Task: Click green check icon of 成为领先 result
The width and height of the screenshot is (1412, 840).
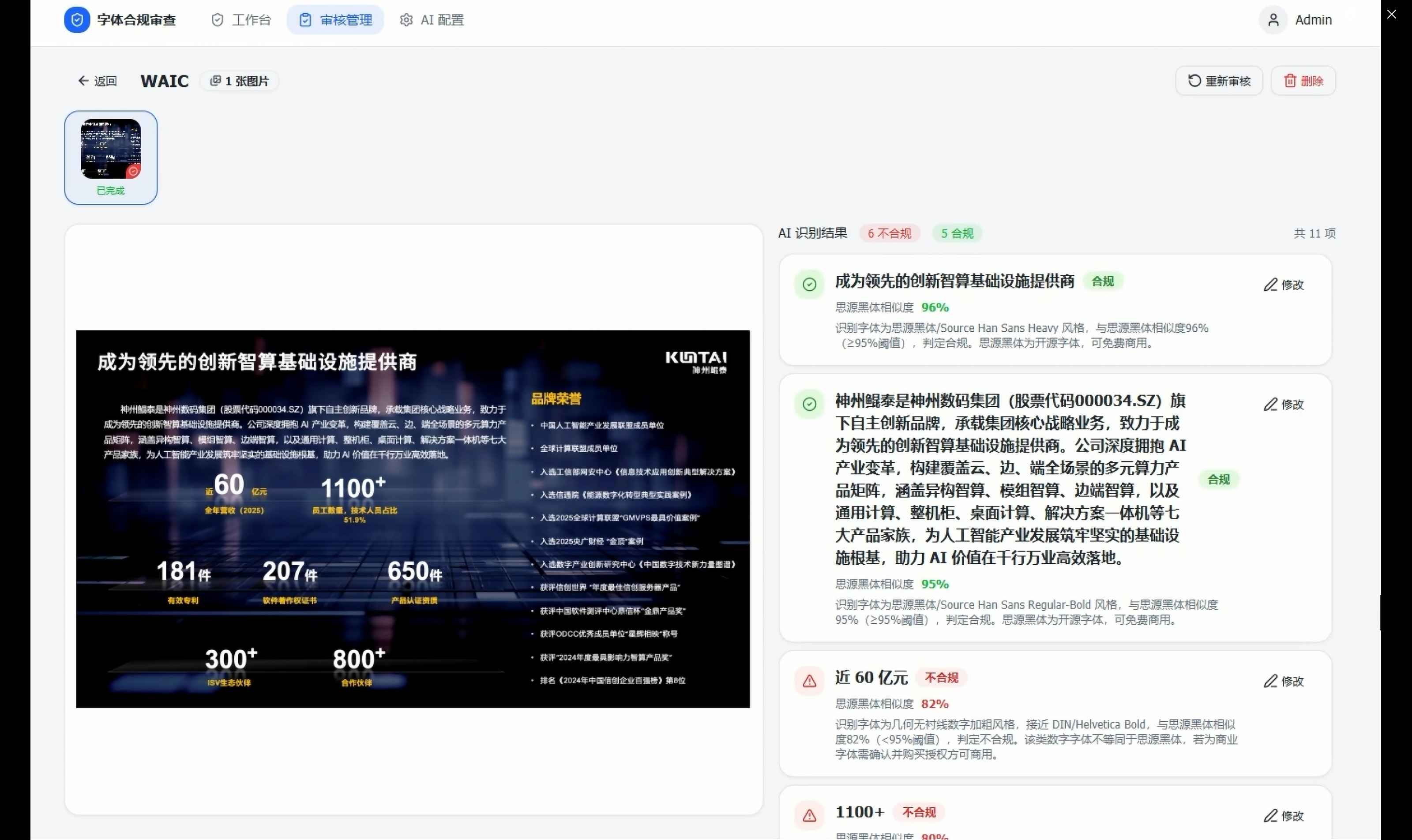Action: point(810,284)
